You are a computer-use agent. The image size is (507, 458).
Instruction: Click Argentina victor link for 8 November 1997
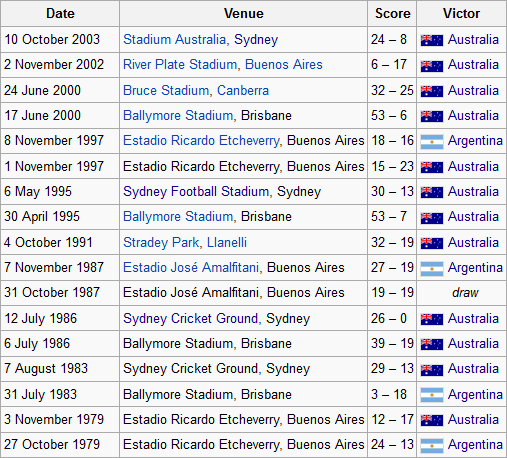coord(475,141)
